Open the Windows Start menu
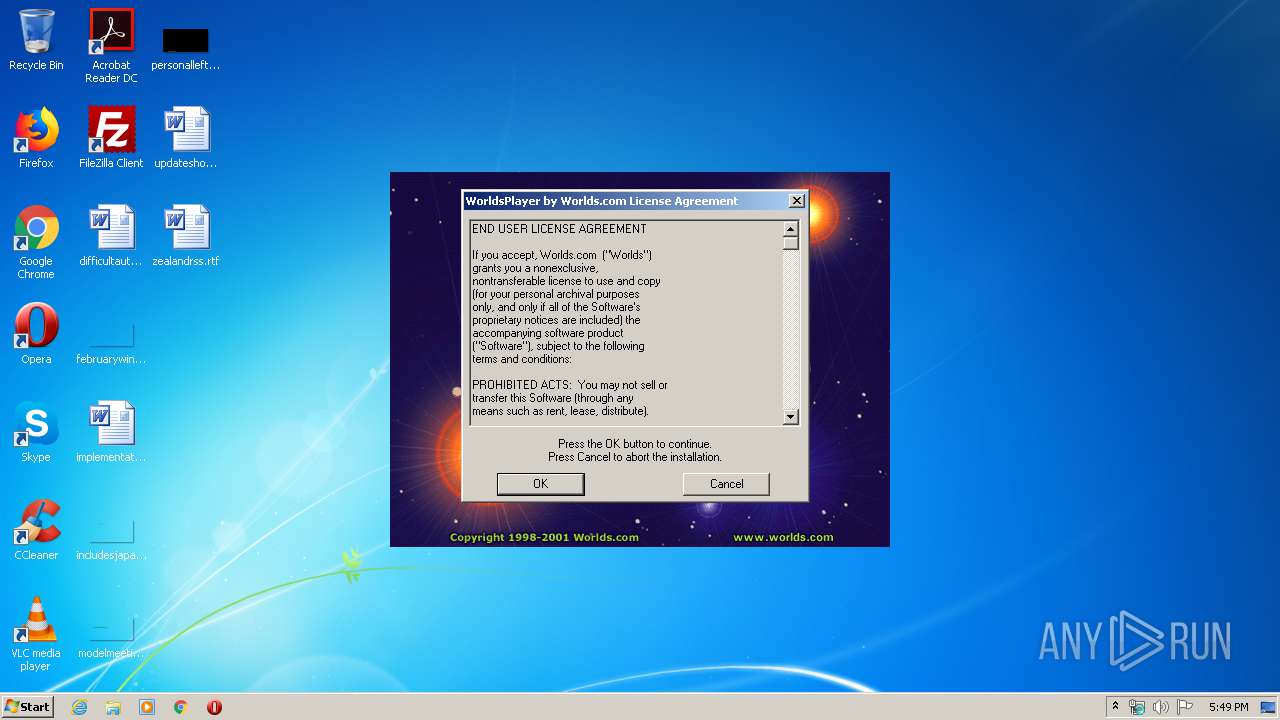The width and height of the screenshot is (1280, 720). tap(27, 707)
